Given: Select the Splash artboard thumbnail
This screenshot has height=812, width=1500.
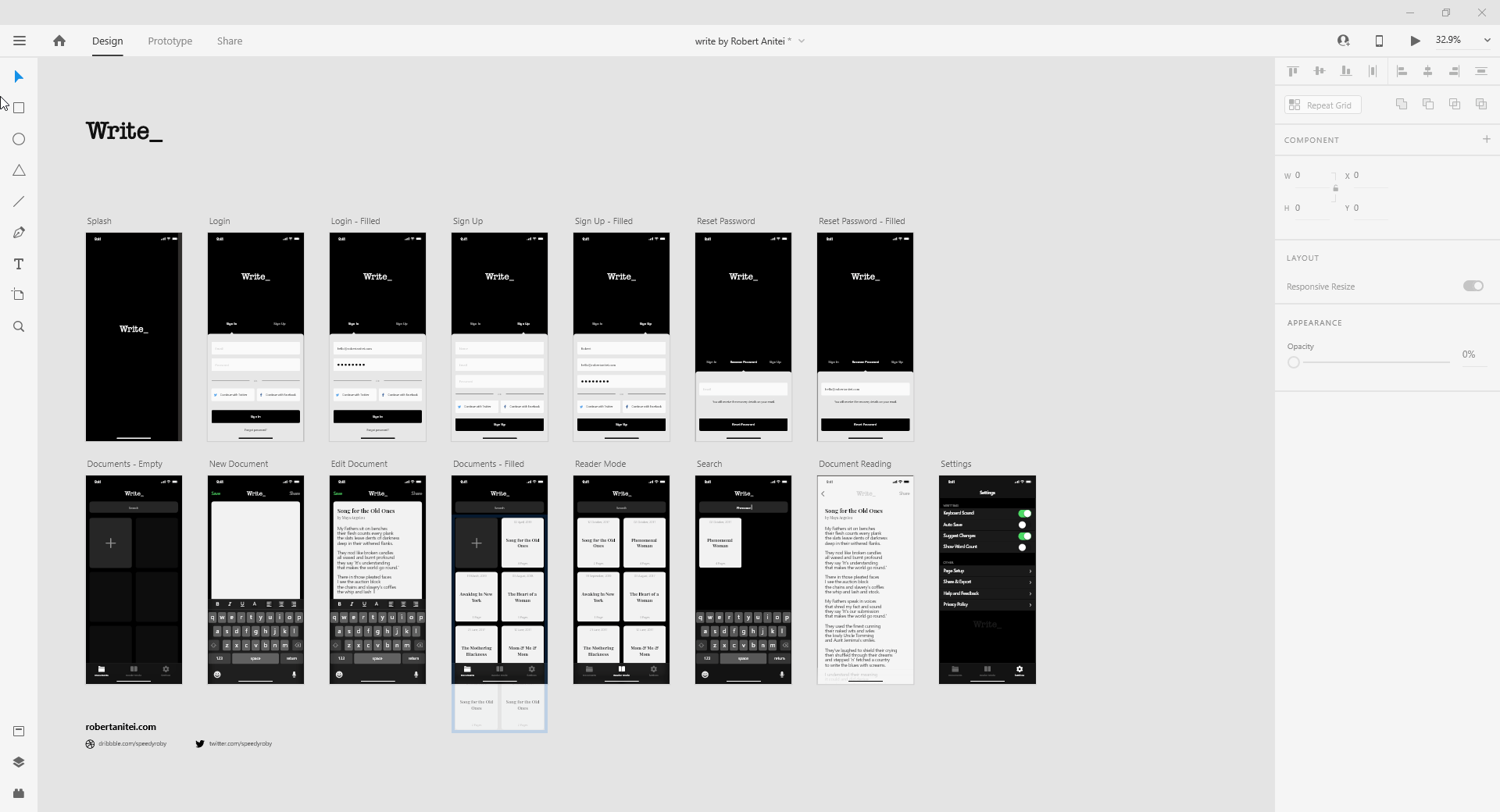Looking at the screenshot, I should 133,337.
